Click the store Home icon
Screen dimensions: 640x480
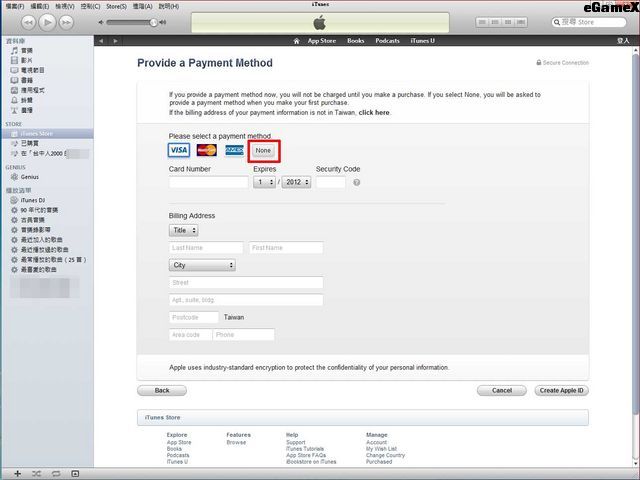point(297,41)
